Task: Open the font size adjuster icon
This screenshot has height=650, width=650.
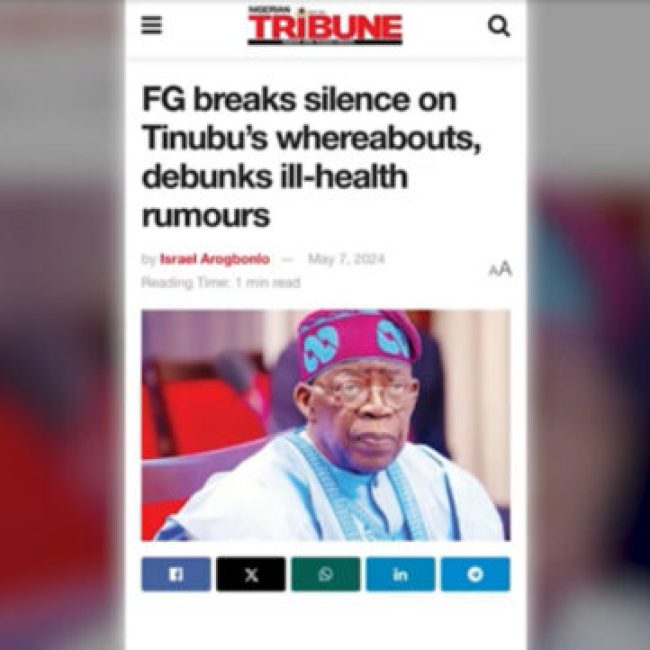Action: pos(500,269)
